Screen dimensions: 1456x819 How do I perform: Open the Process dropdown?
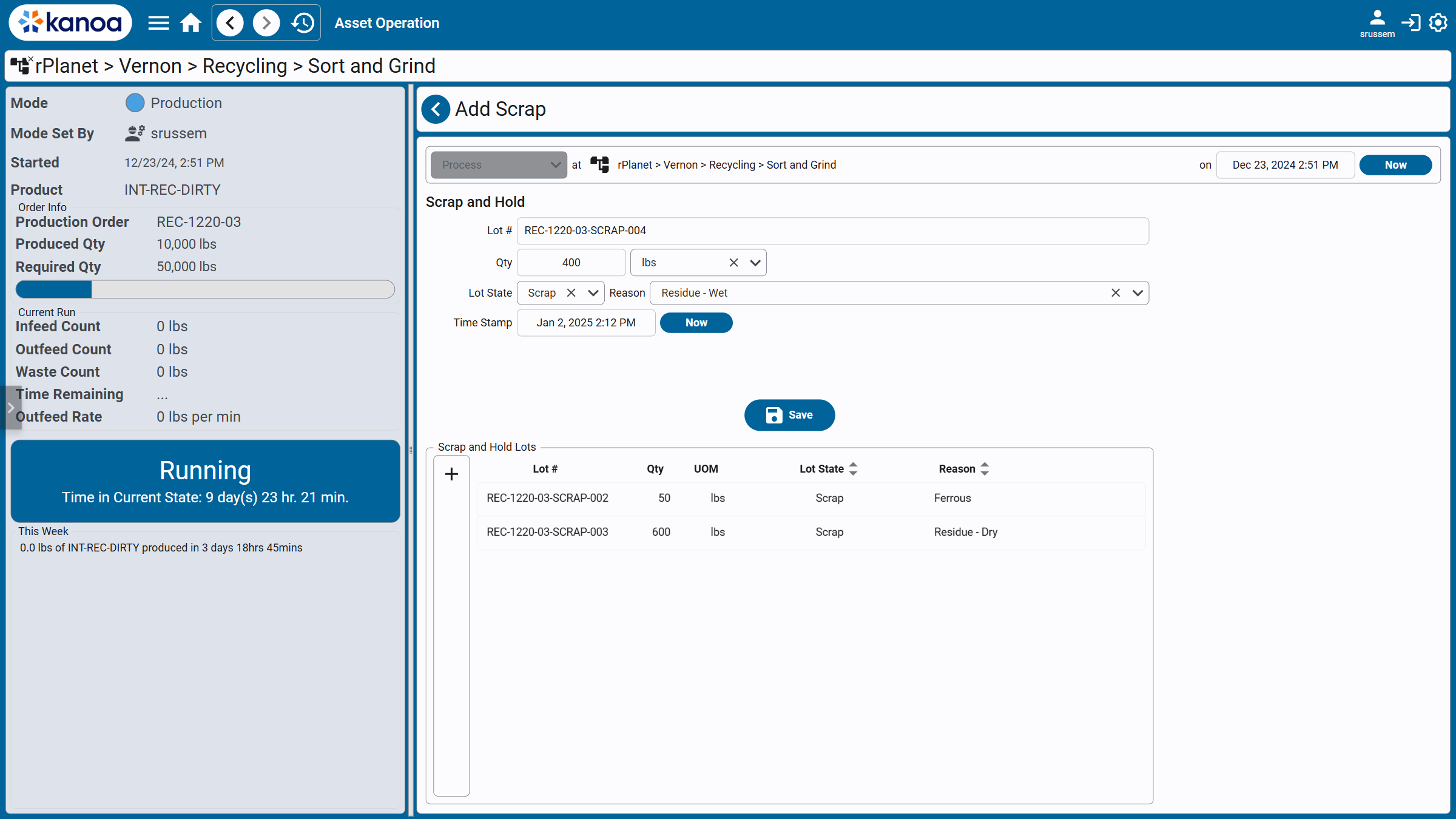point(499,165)
